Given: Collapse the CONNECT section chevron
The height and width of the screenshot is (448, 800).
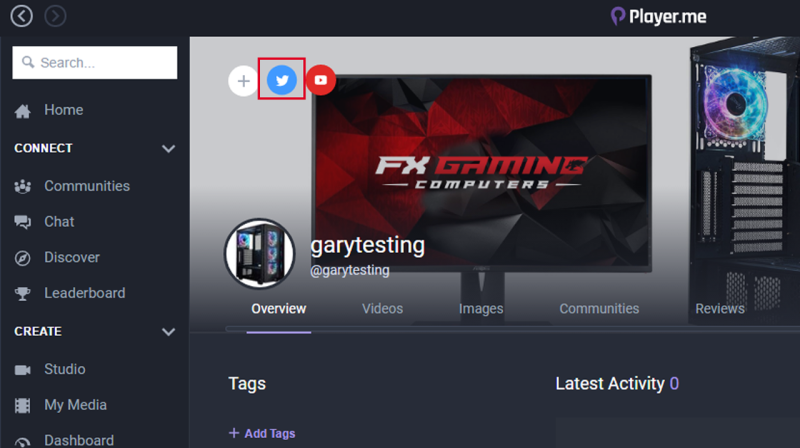Looking at the screenshot, I should pos(168,148).
